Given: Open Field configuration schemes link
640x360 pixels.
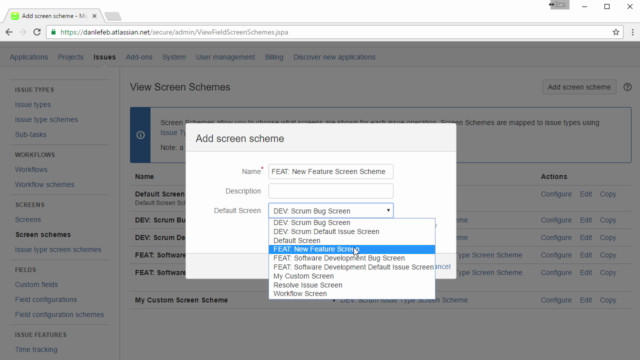Looking at the screenshot, I should click(60, 315).
